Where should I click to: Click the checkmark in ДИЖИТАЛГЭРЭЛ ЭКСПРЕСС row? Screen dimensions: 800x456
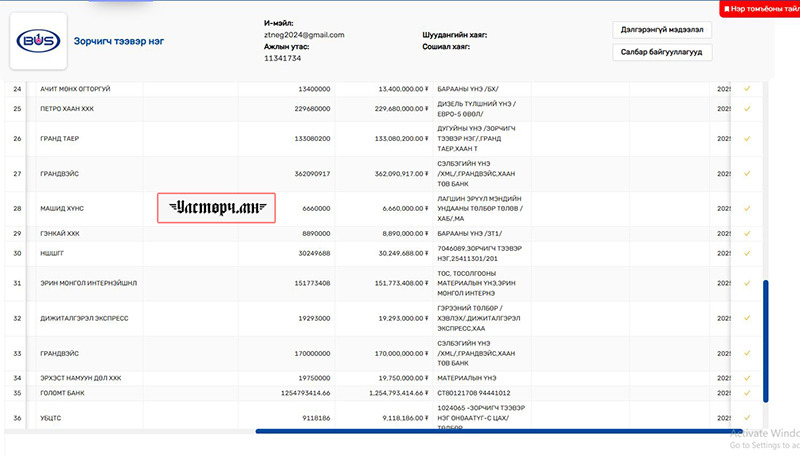click(x=747, y=318)
